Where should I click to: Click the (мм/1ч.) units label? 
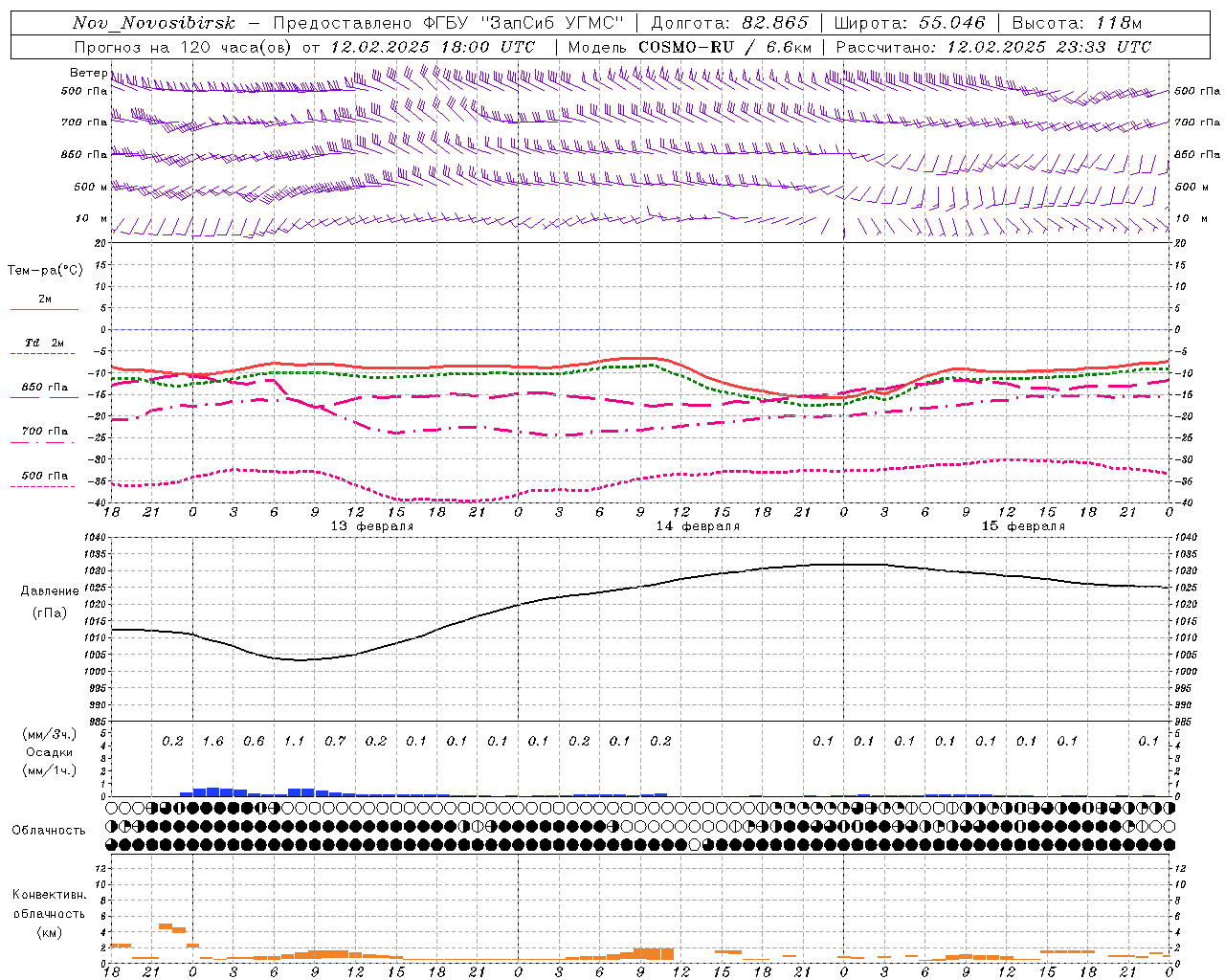click(50, 770)
